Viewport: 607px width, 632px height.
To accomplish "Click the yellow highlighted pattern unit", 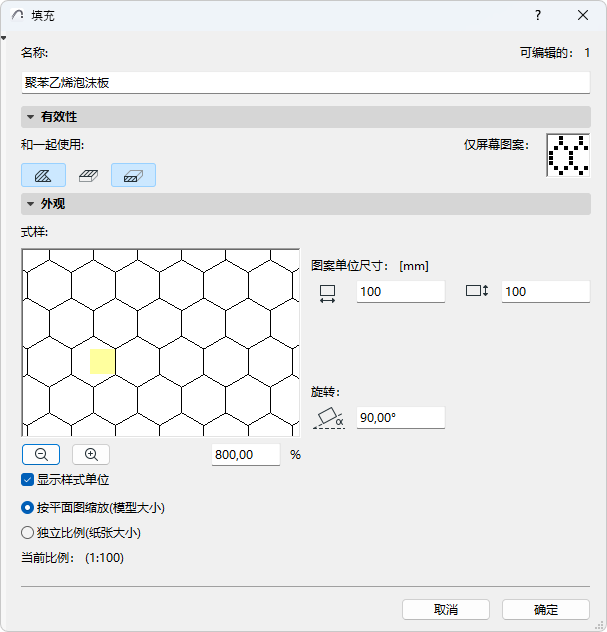I will point(102,361).
